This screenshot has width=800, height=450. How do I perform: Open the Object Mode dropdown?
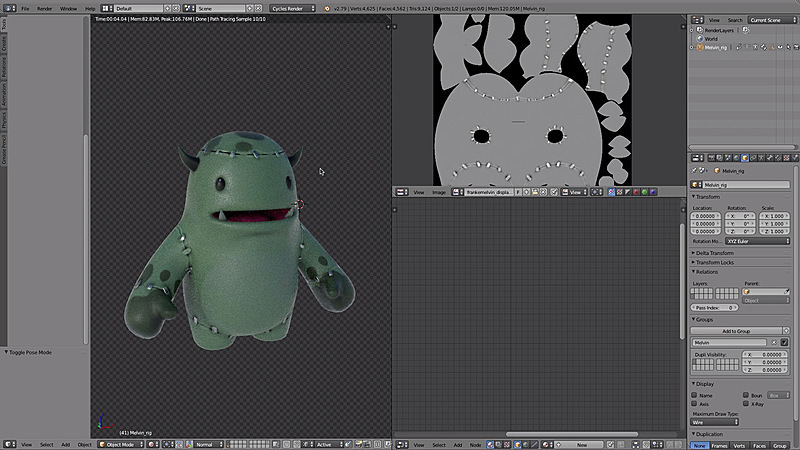121,444
